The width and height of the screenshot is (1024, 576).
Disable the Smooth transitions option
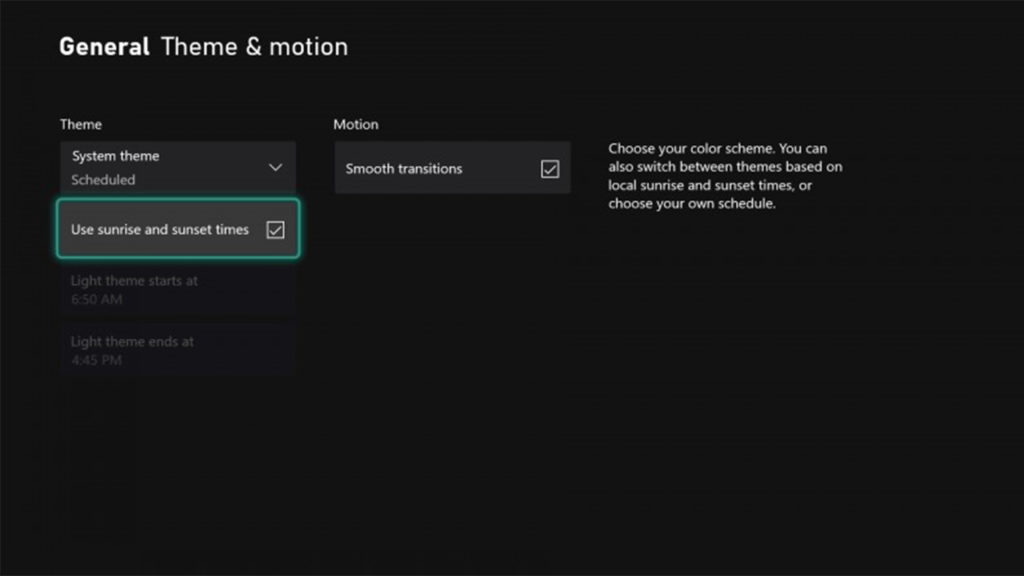452,169
